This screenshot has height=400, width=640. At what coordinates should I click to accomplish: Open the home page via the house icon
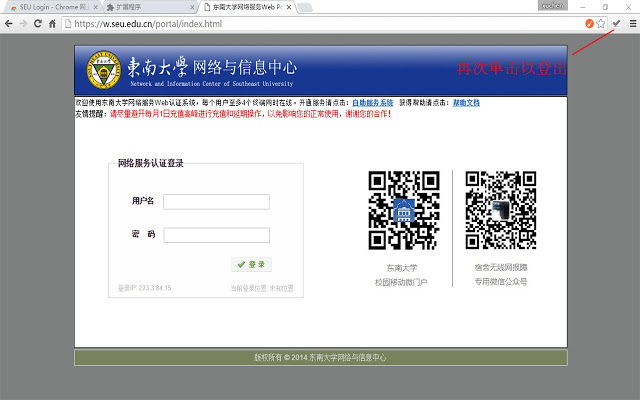tap(52, 24)
